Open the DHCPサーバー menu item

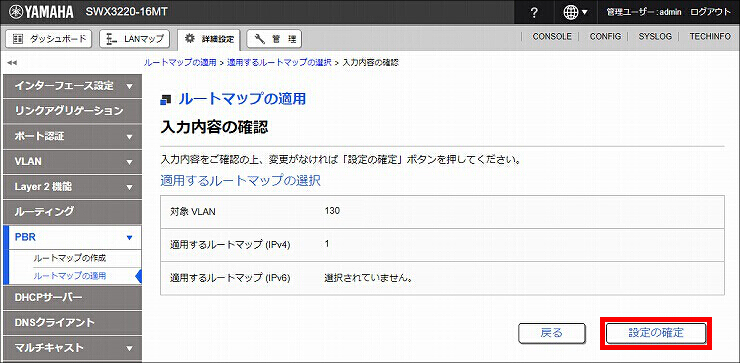(x=72, y=297)
